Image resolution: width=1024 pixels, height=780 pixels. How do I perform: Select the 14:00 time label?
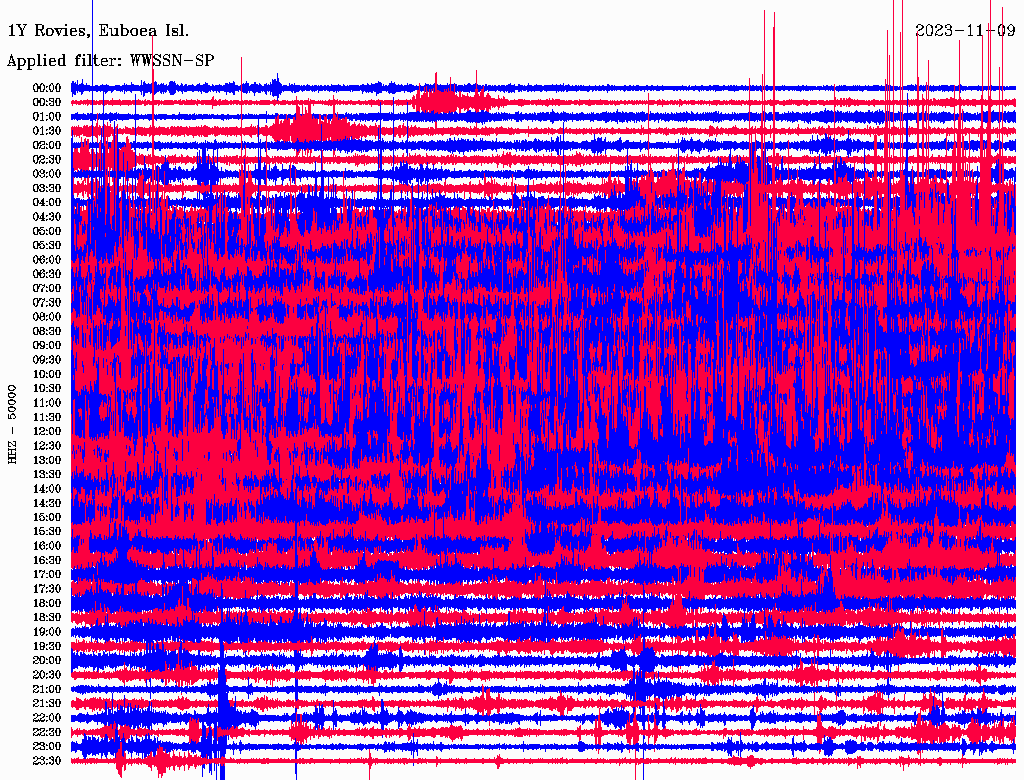pos(47,489)
